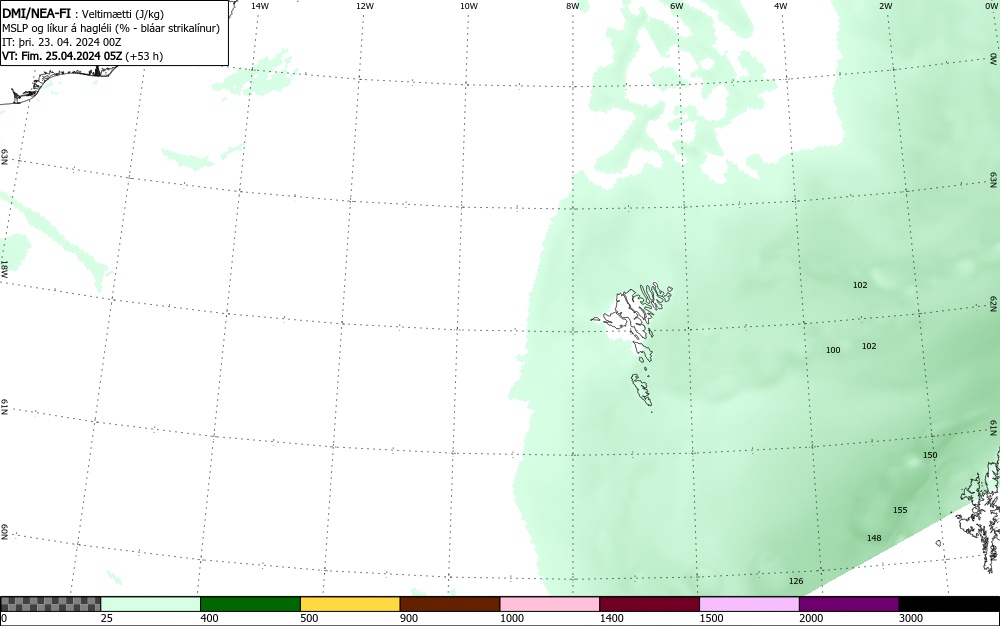Click the "62N" latitude label on right edge
The width and height of the screenshot is (1000, 626).
pos(994,303)
